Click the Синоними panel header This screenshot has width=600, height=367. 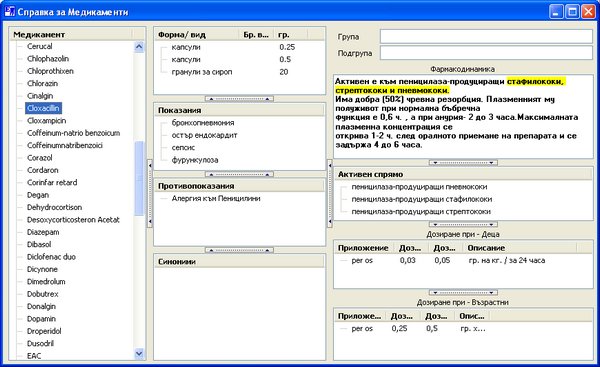tap(240, 262)
